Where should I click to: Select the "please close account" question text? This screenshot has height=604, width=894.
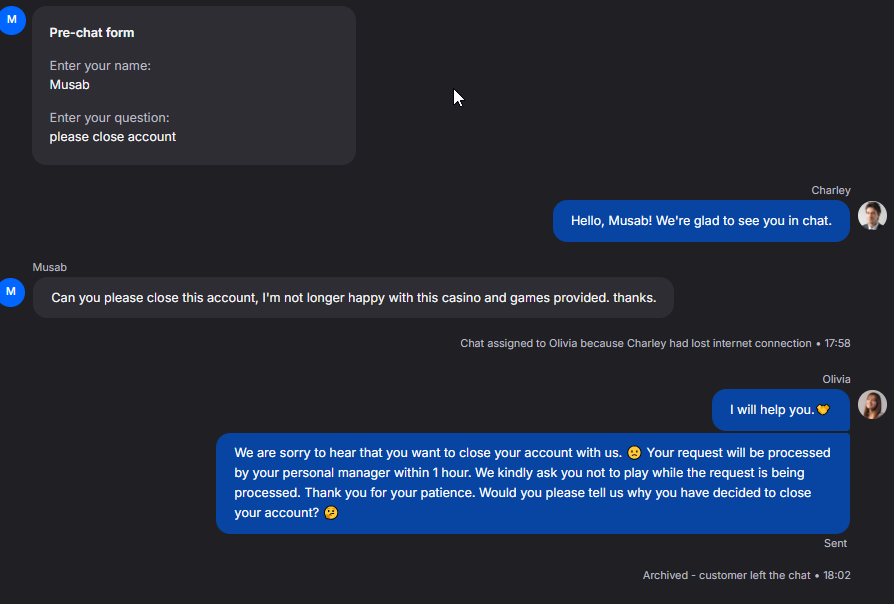[x=112, y=137]
